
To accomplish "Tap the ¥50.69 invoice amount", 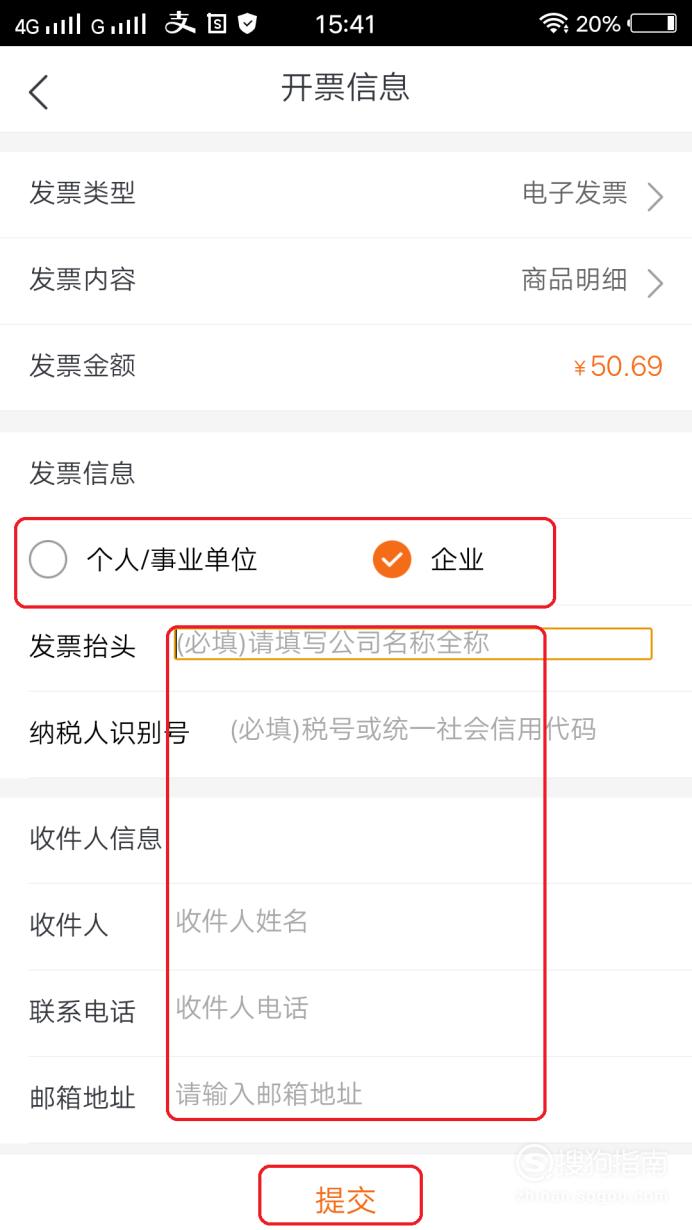I will (618, 366).
